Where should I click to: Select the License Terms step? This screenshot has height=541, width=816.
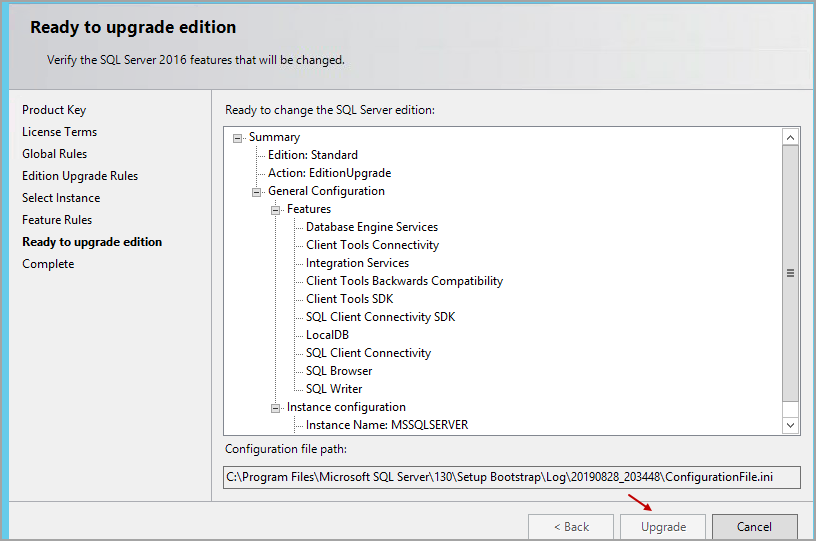point(59,132)
